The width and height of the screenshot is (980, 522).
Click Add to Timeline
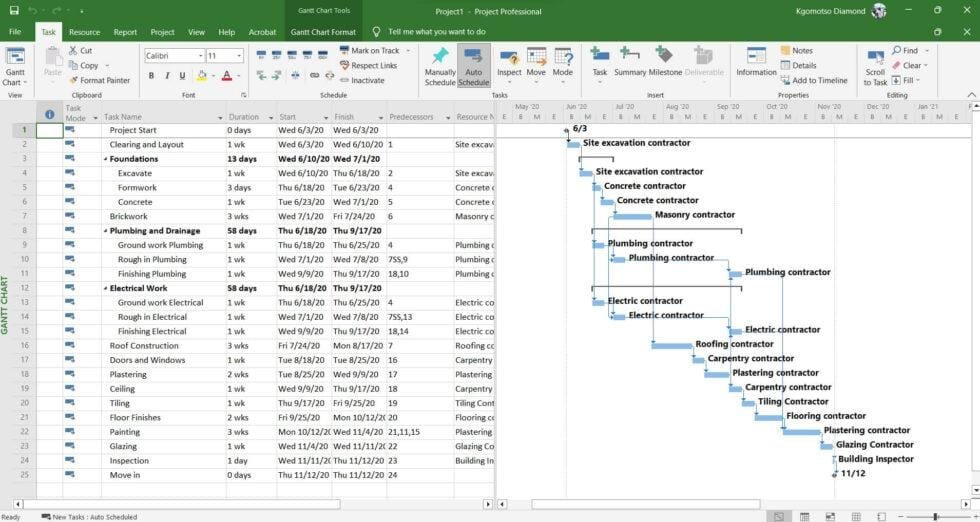[814, 80]
